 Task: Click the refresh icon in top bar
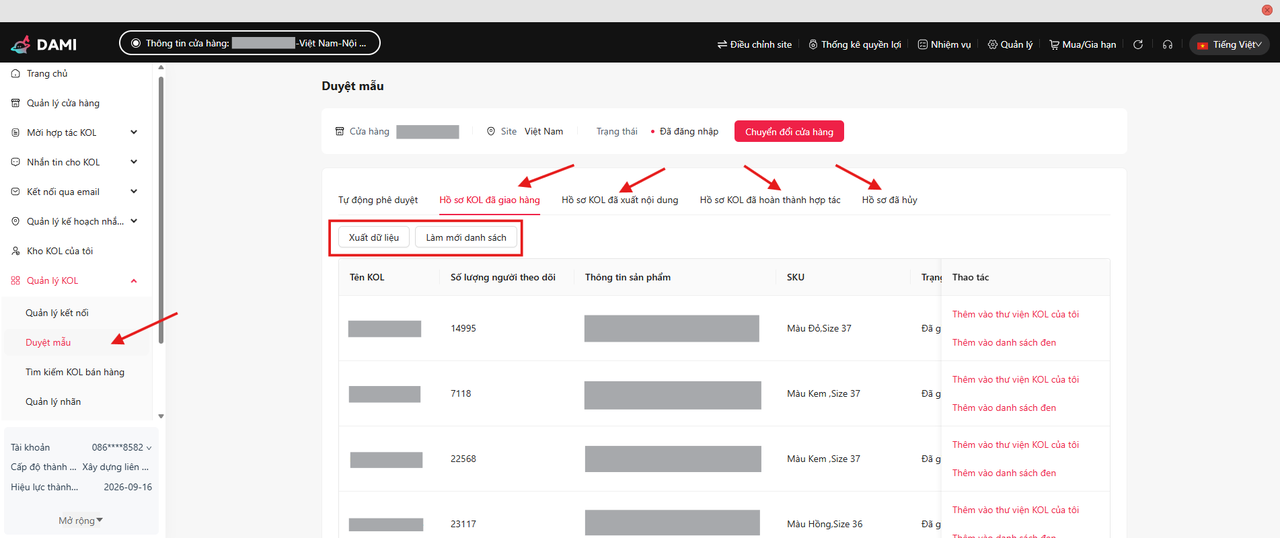click(x=1138, y=44)
